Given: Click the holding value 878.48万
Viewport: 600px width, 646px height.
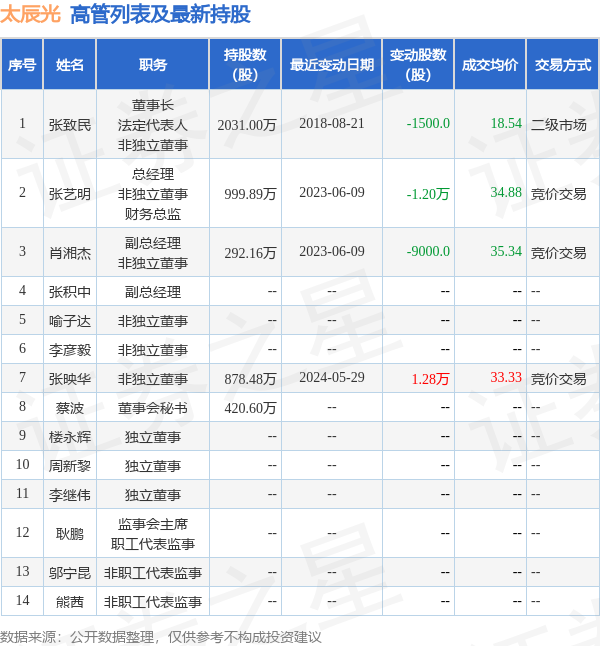Looking at the screenshot, I should pos(250,379).
